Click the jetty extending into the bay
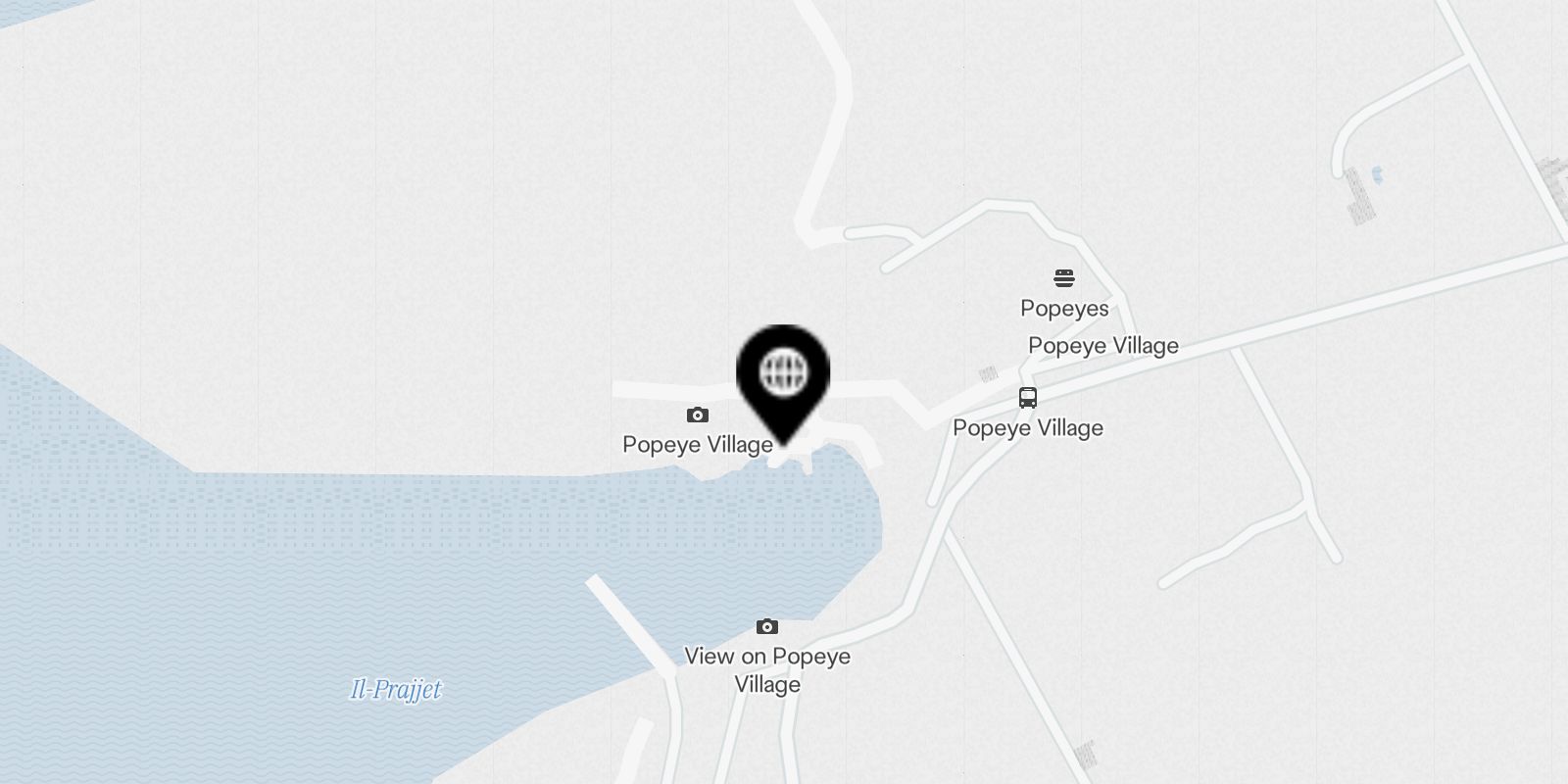Image resolution: width=1568 pixels, height=784 pixels. (632, 625)
